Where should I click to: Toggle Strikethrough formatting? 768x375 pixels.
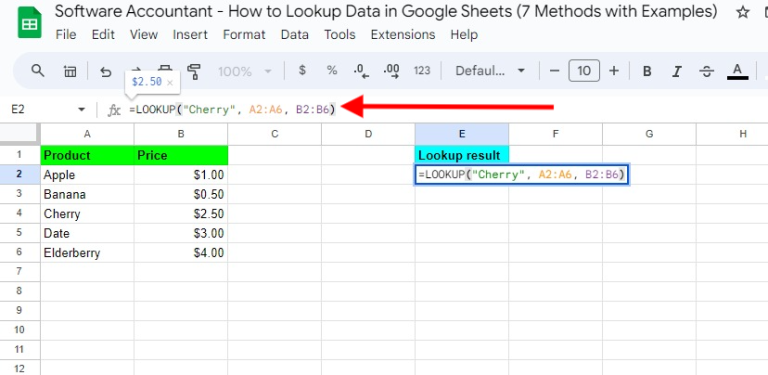tap(707, 71)
